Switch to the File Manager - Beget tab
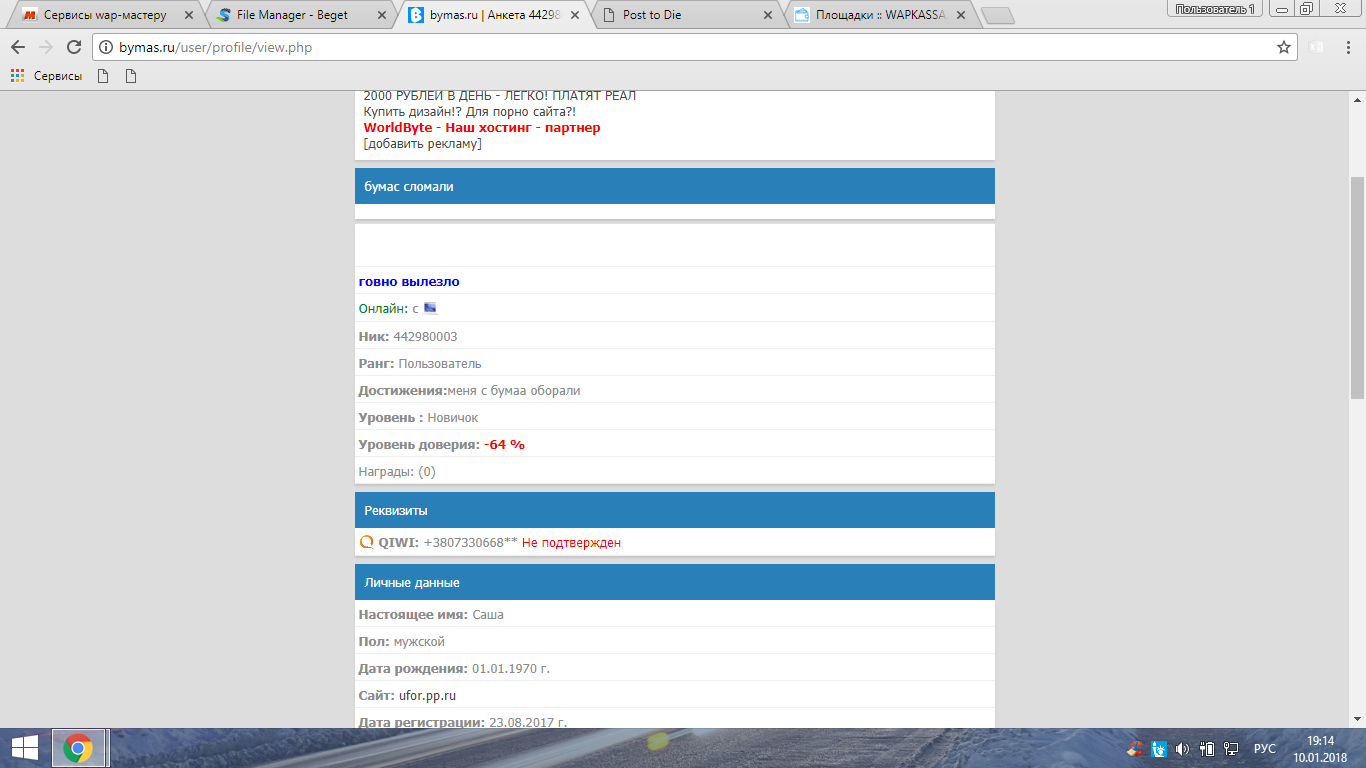This screenshot has width=1366, height=768. 291,15
